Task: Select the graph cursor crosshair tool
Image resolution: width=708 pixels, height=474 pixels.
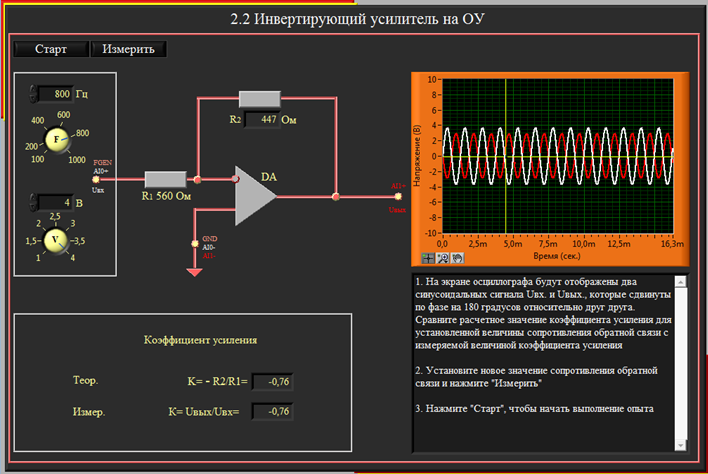Action: [x=428, y=258]
